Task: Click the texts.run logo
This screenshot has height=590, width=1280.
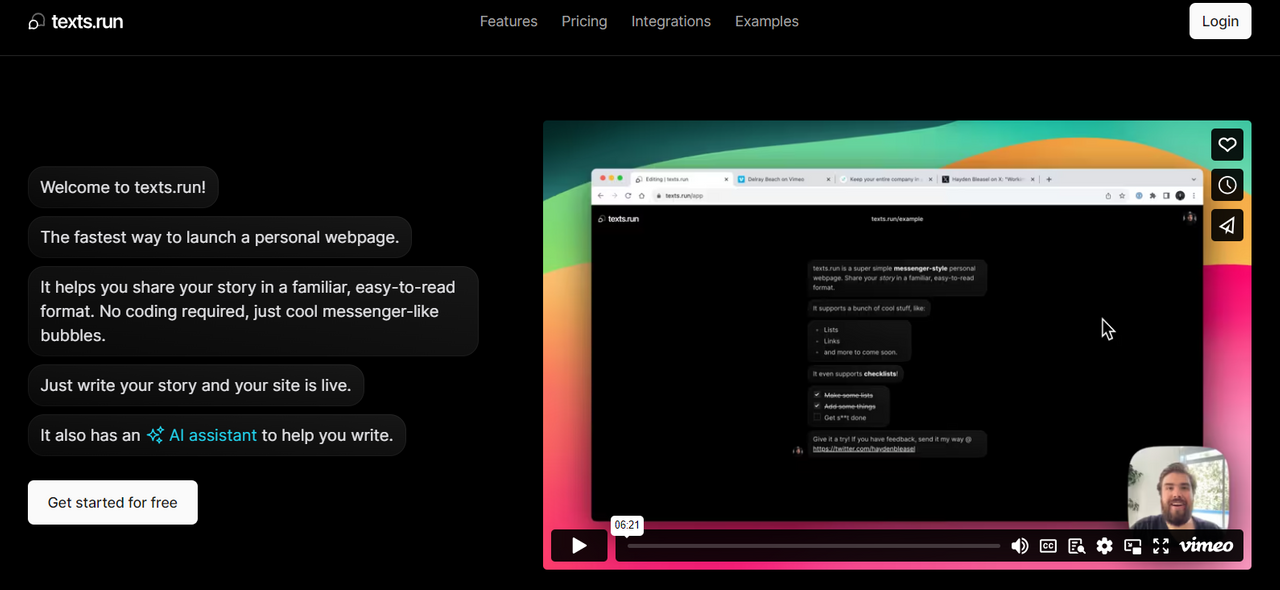Action: pos(76,21)
